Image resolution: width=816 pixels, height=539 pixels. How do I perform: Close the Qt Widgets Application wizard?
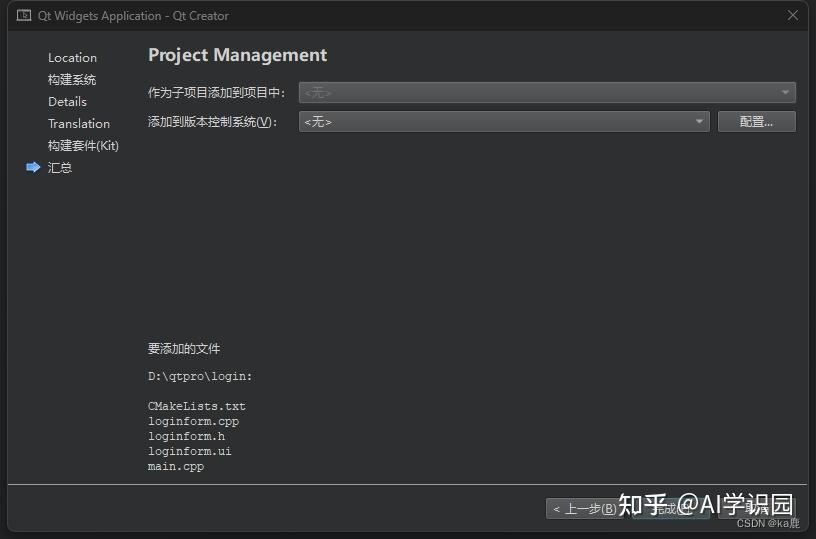[793, 16]
